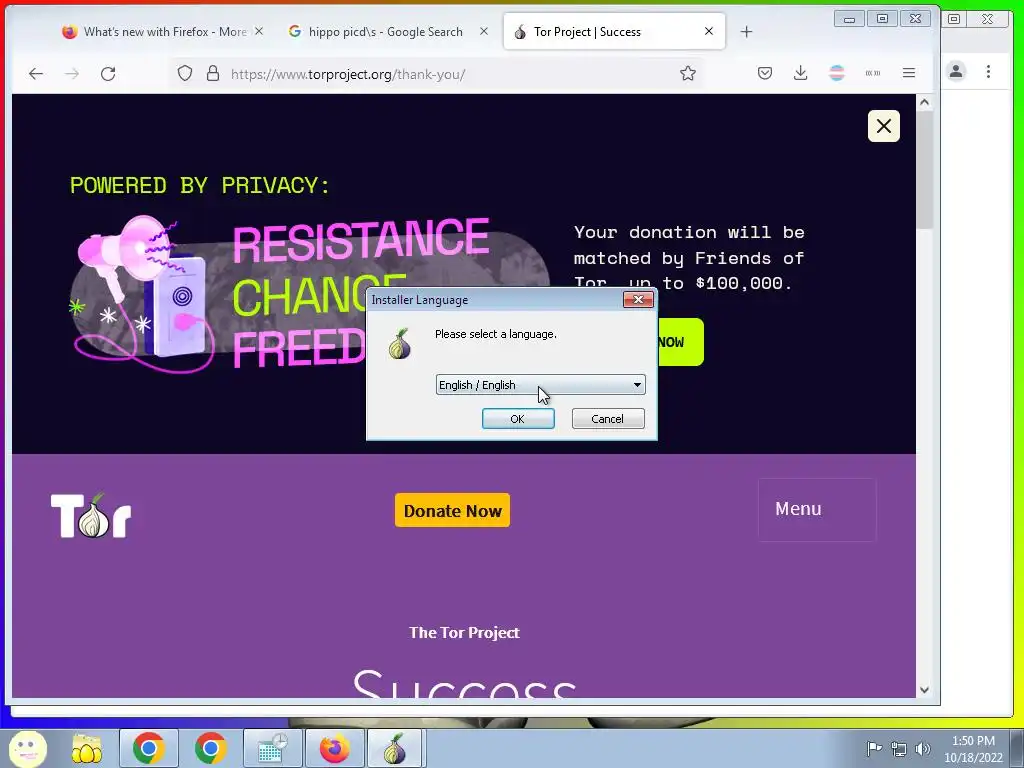This screenshot has height=768, width=1024.
Task: Open the calendar-clock taskbar icon
Action: pos(273,748)
